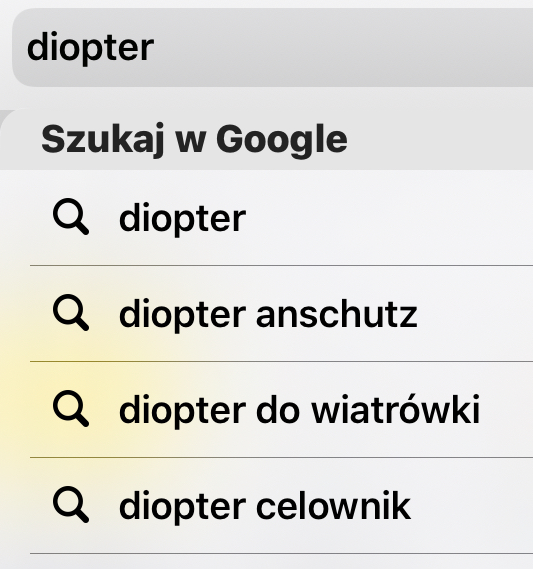Click the search icon beside 'diopter celownik'
The height and width of the screenshot is (569, 533).
(71, 504)
